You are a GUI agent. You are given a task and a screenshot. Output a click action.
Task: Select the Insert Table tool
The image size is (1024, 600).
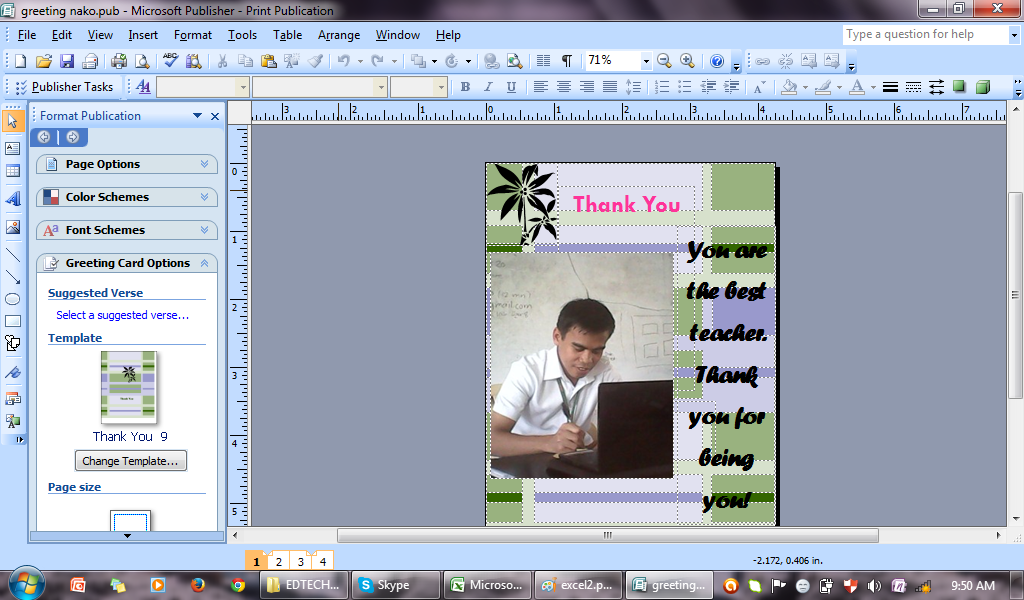pos(13,171)
